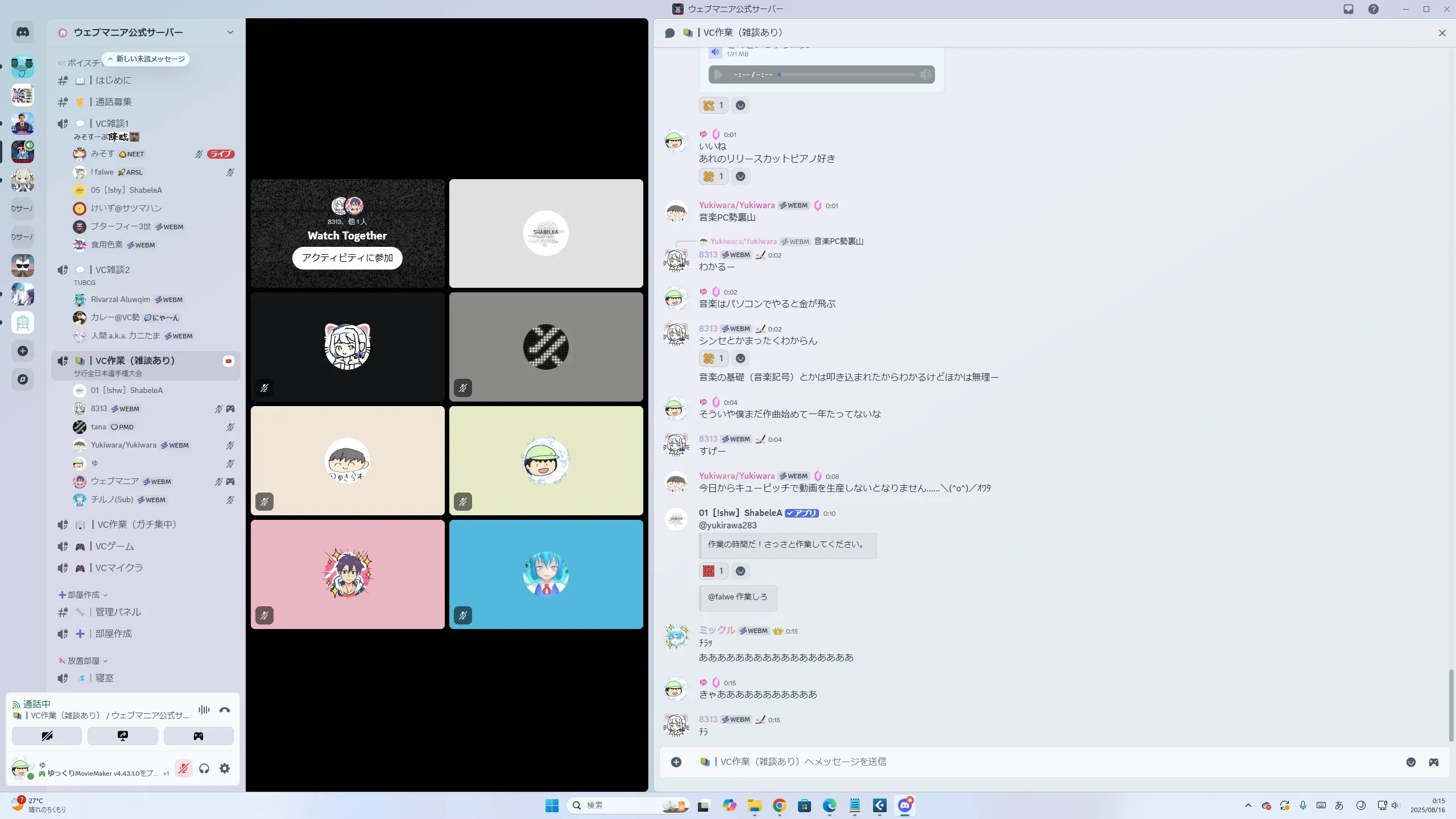Open the inbox icon in title bar
The width and height of the screenshot is (1456, 819).
coord(1349,9)
